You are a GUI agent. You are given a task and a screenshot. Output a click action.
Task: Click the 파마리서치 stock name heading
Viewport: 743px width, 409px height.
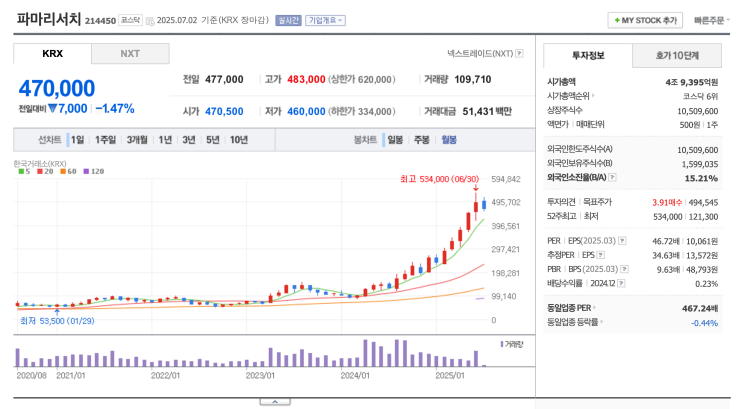tap(49, 19)
